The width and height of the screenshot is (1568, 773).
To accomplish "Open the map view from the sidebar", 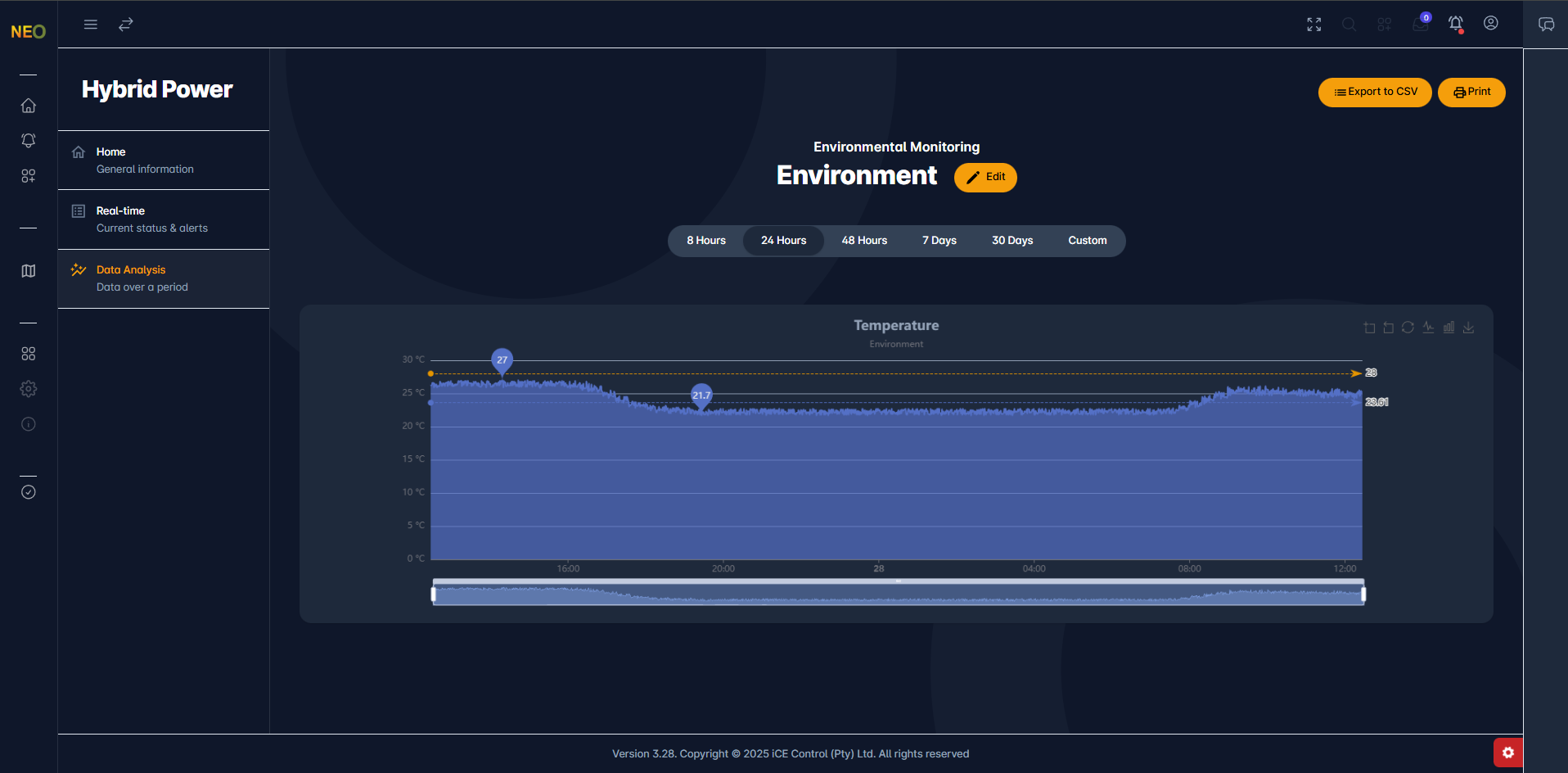I will click(x=28, y=270).
